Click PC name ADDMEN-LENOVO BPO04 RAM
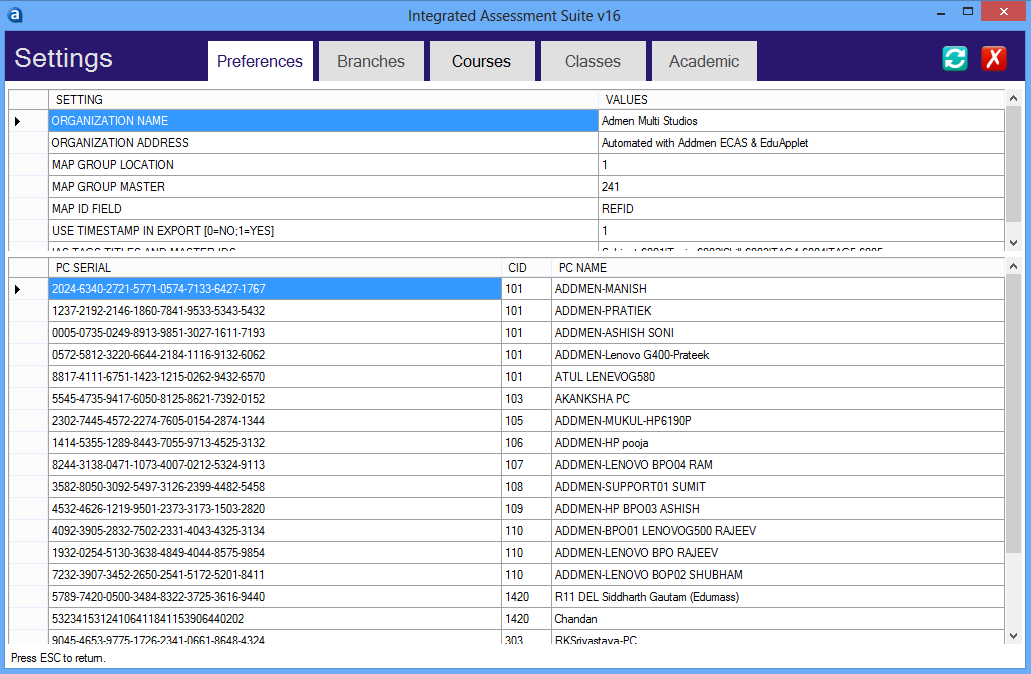1031x674 pixels. (x=778, y=465)
